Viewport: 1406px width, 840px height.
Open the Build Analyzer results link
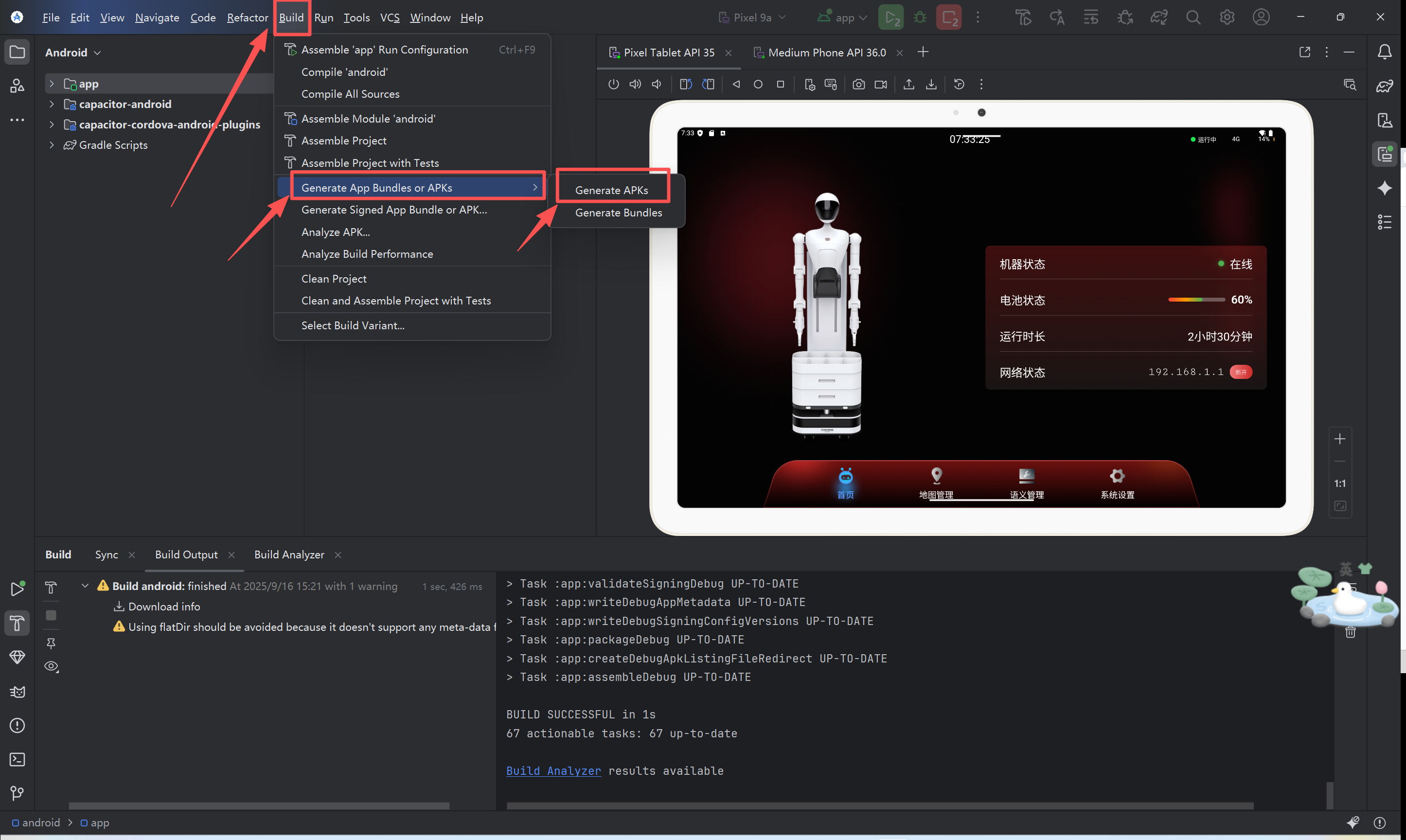point(553,771)
